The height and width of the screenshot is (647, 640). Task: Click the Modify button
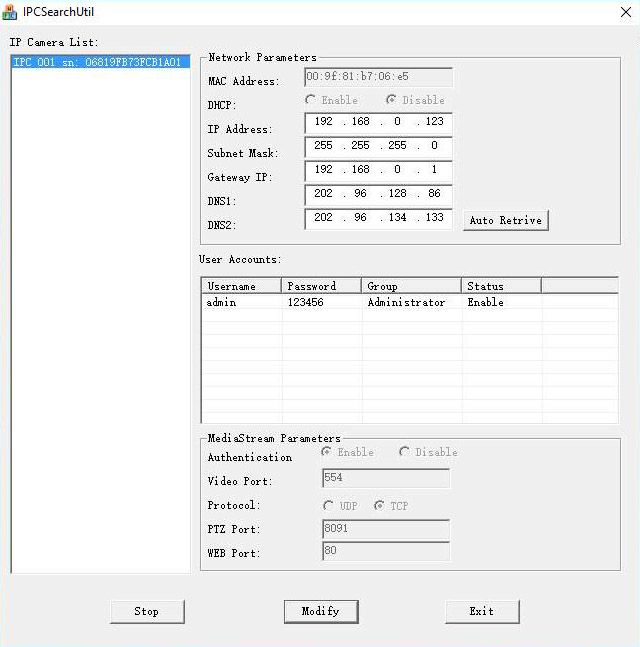(320, 611)
